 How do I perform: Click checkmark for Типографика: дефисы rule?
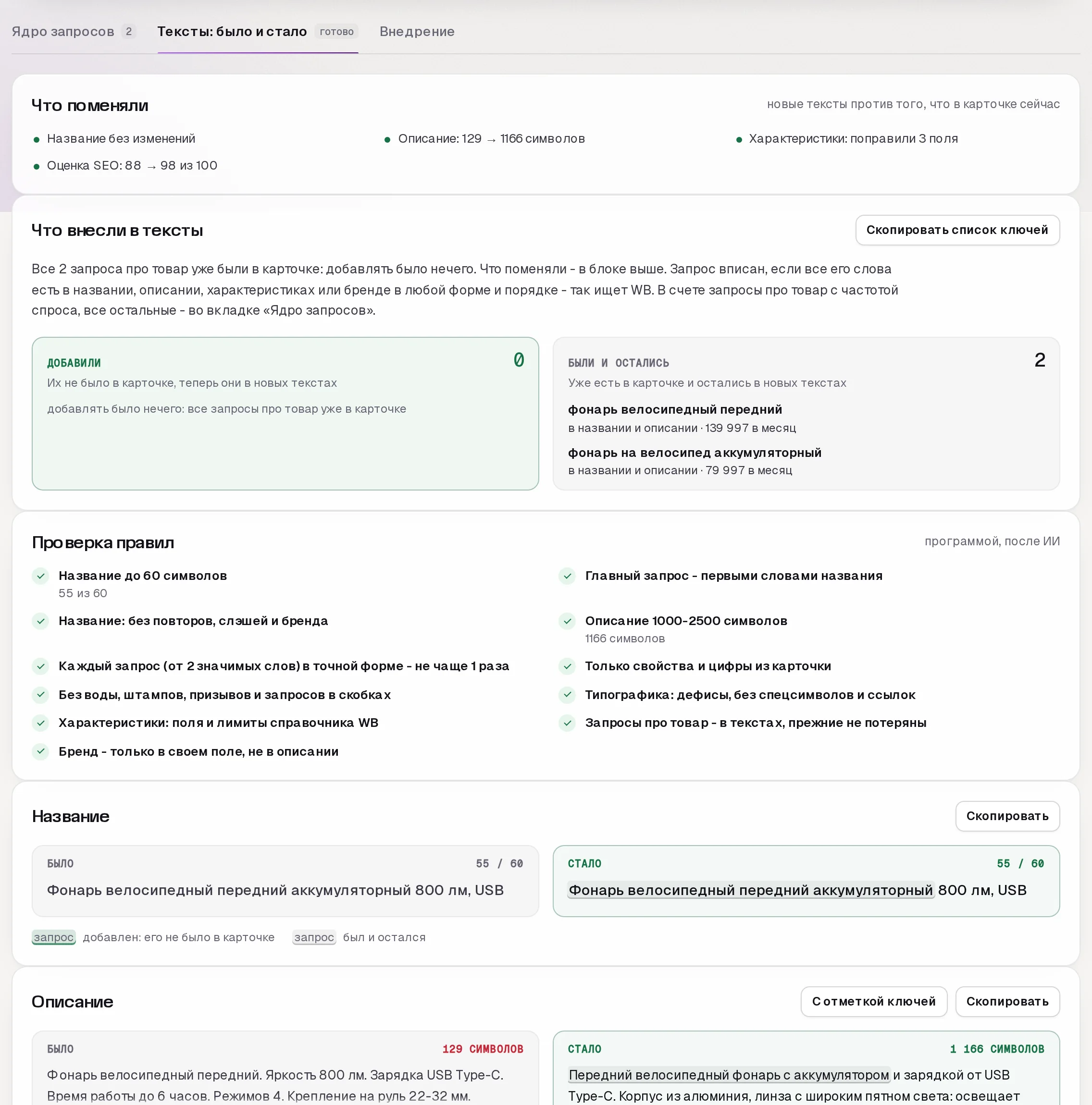tap(567, 695)
